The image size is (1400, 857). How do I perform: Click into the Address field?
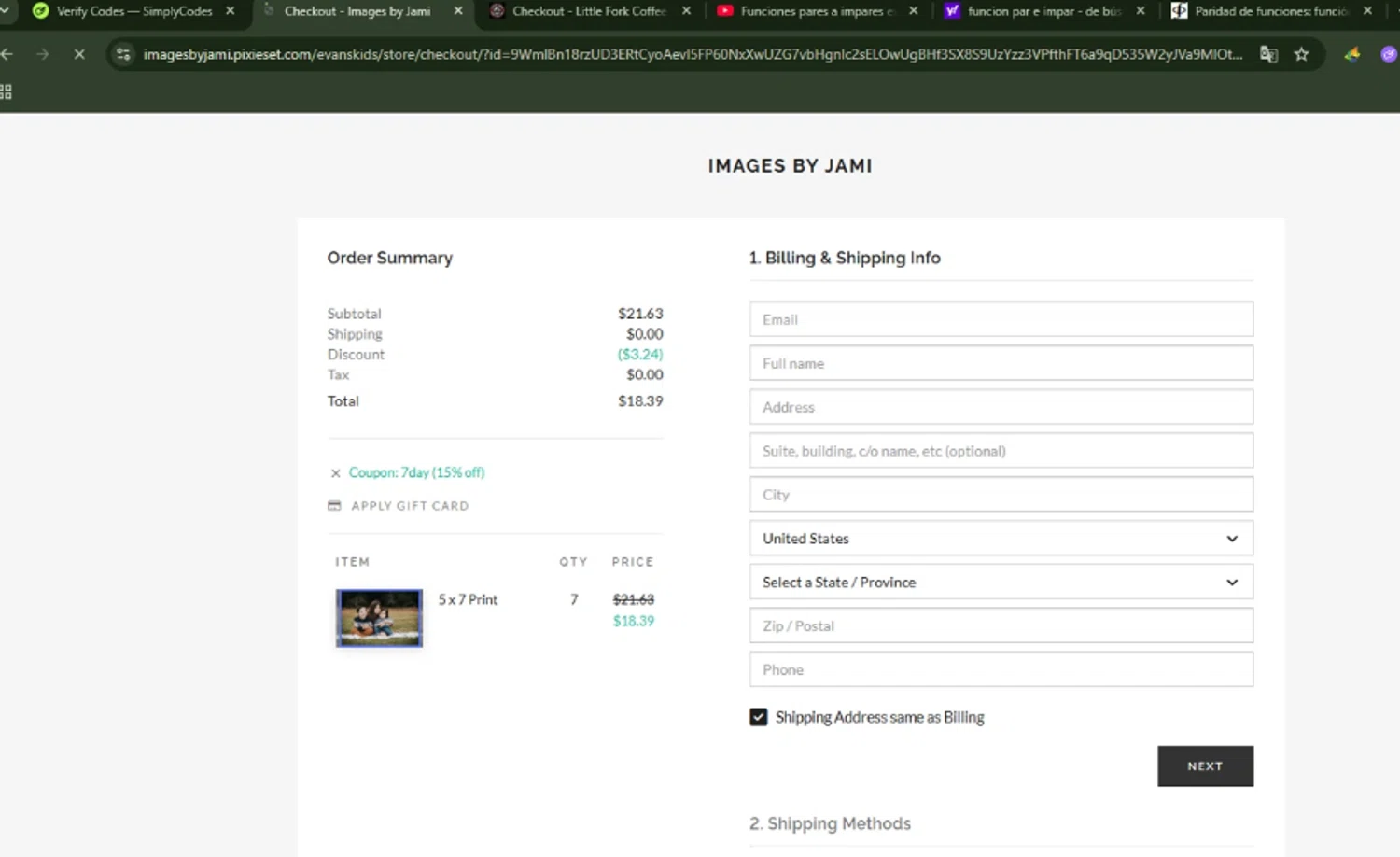point(1001,407)
